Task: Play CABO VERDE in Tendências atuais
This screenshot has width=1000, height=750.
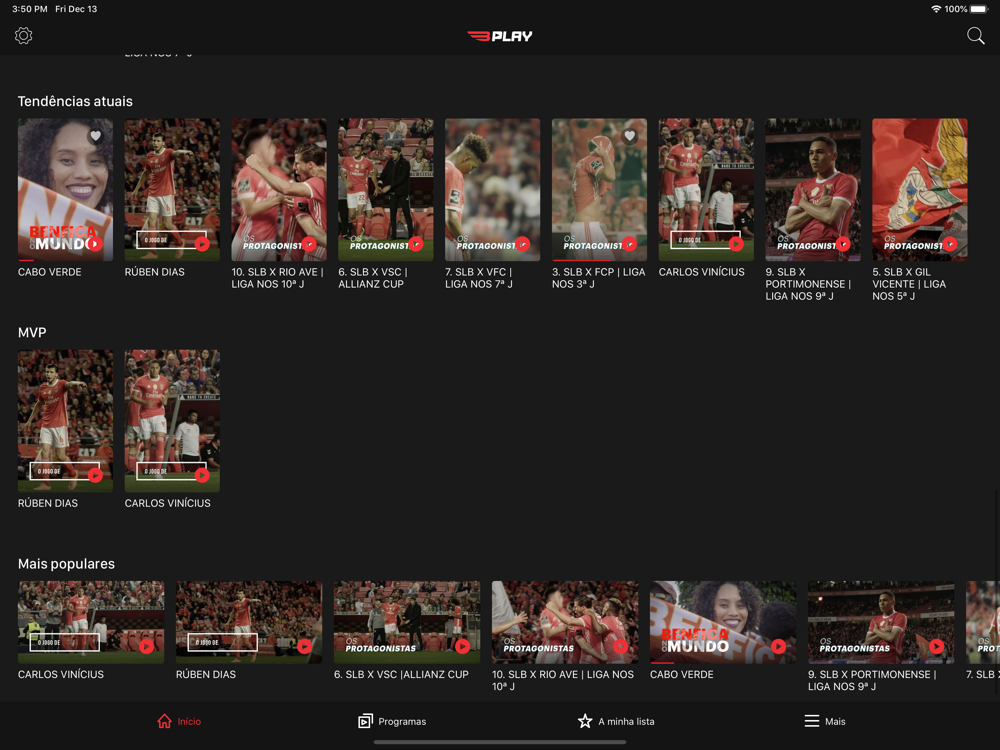Action: pos(95,244)
